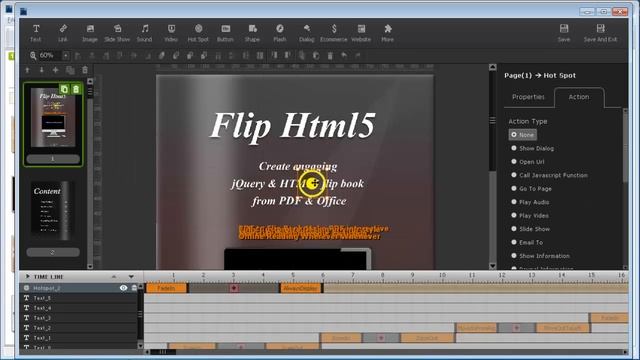
Task: Insert a Website element
Action: [361, 33]
